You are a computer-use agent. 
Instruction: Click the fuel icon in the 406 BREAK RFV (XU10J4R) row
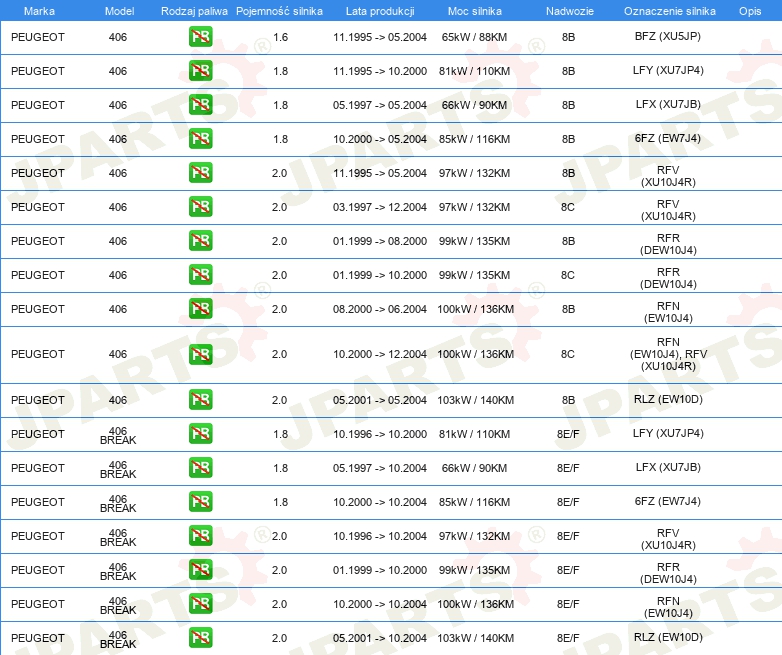(x=200, y=535)
